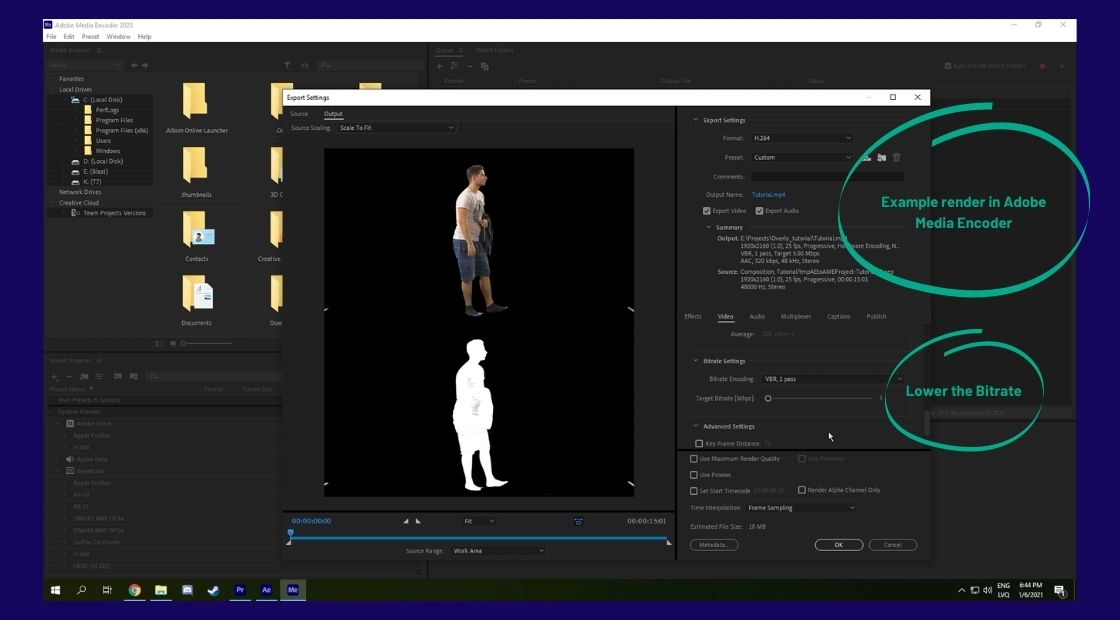Click the Save Preset icon next to Custom
The image size is (1120, 620).
(x=866, y=158)
